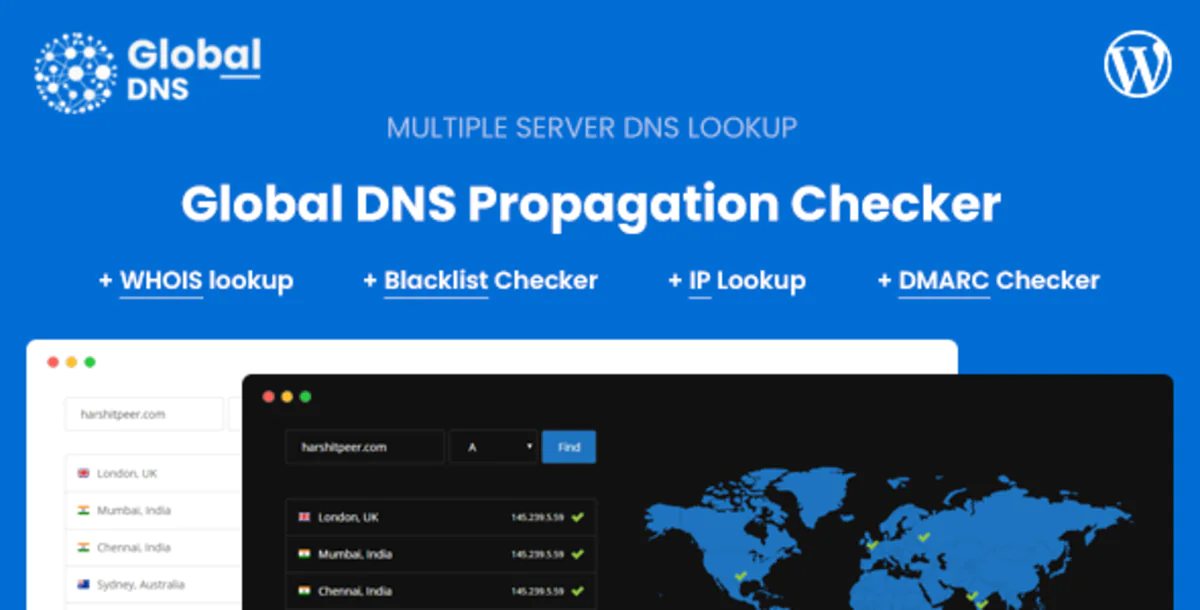Click London, UK text in dark window
This screenshot has height=610, width=1200.
(348, 517)
